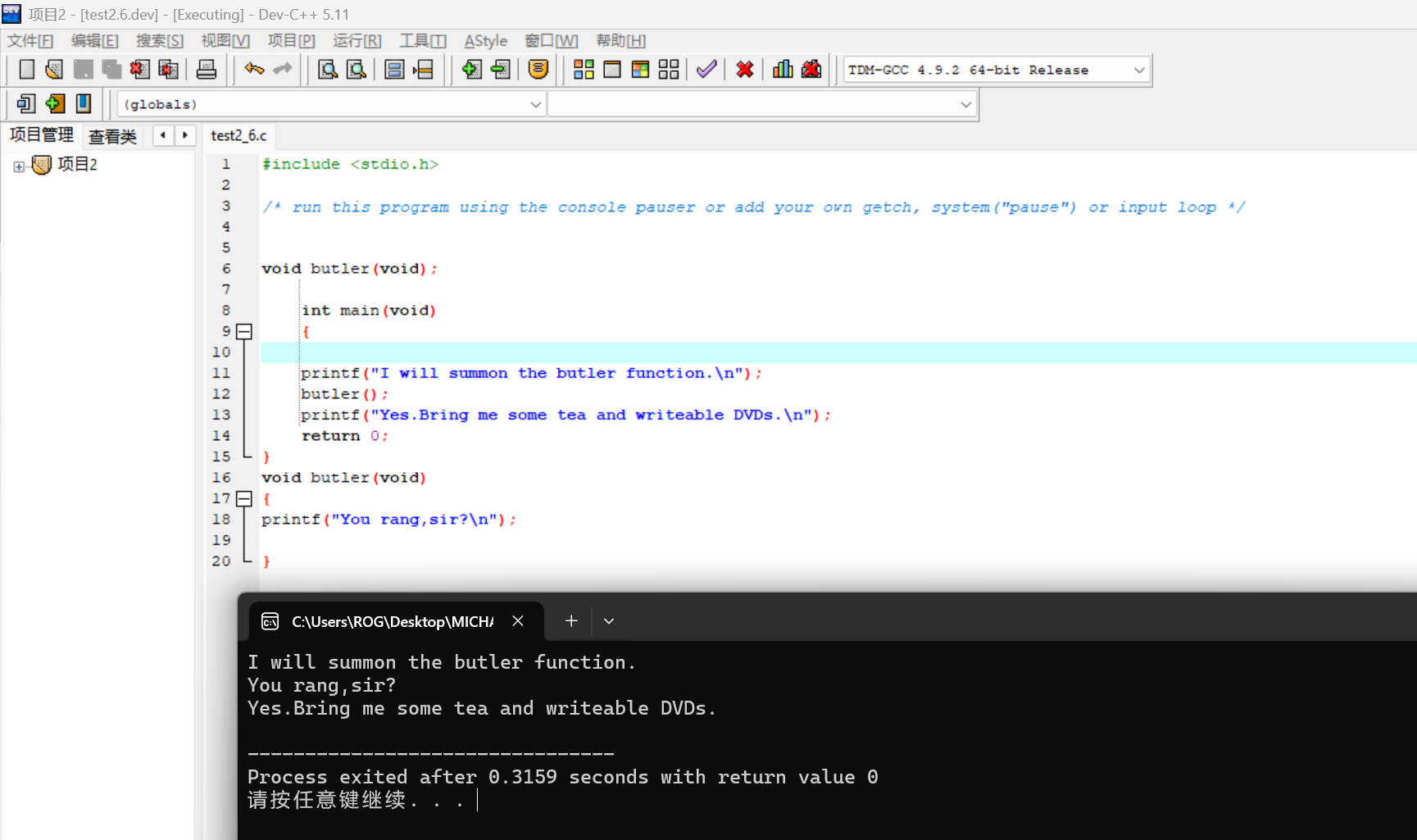Open the 文件[F] menu

point(30,41)
